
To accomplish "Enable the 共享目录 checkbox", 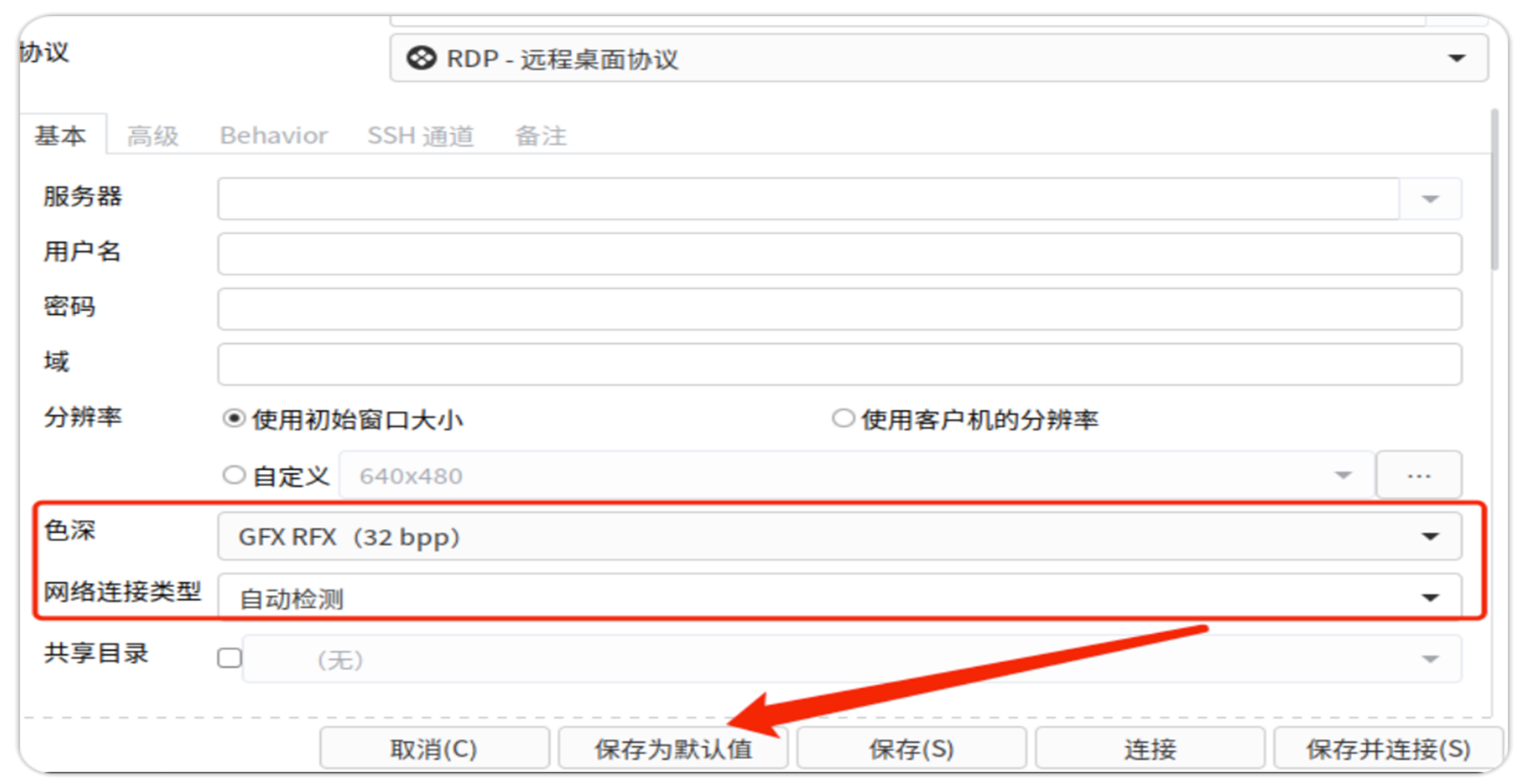I will pos(229,658).
